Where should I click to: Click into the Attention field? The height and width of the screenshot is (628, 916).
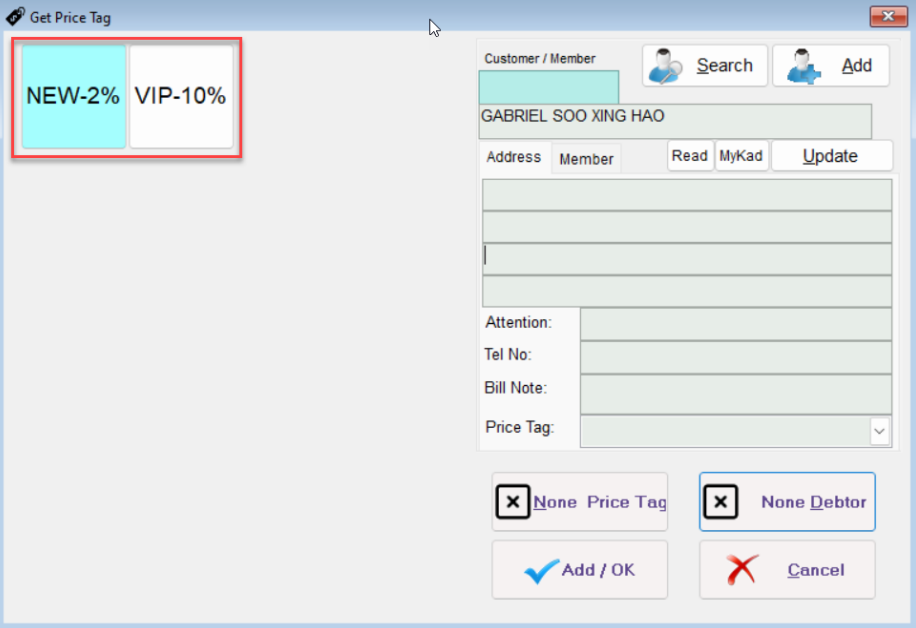(x=735, y=324)
